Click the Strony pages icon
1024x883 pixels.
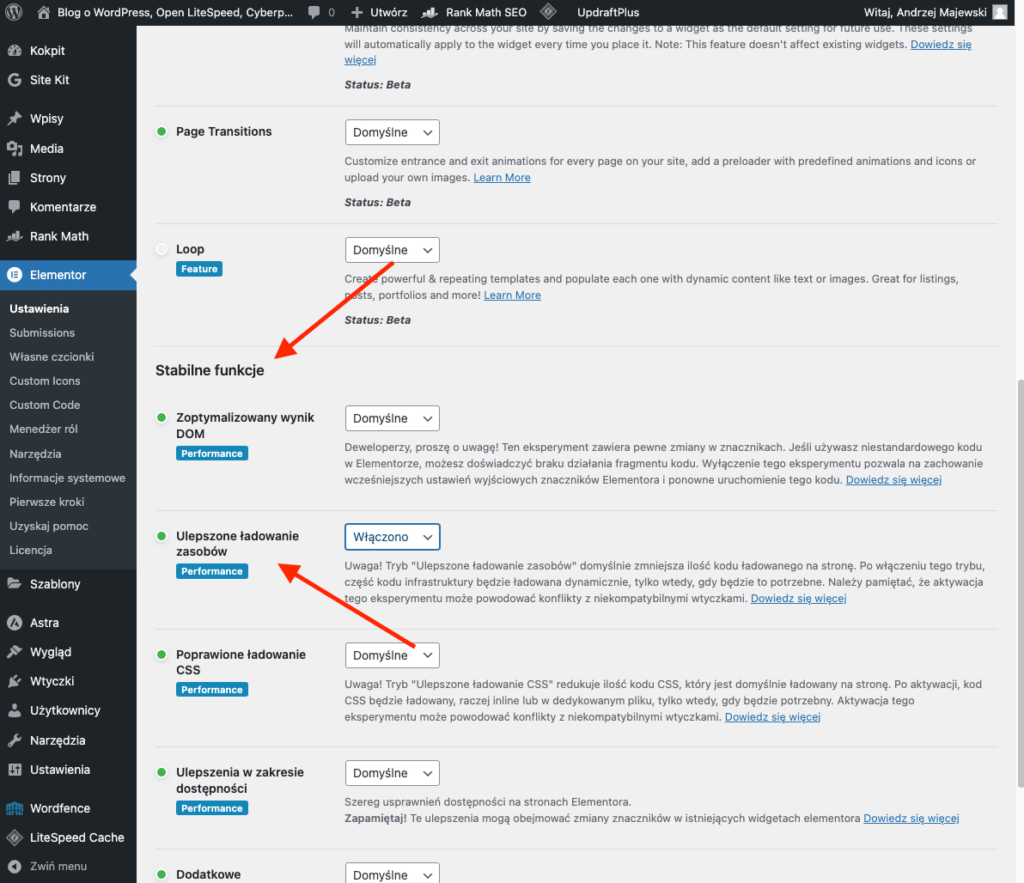(x=14, y=178)
